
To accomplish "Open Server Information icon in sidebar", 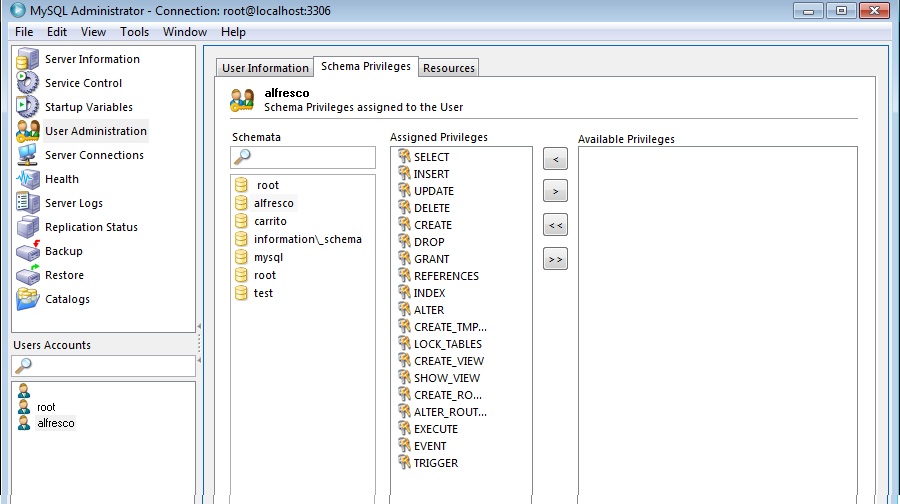I will (x=27, y=59).
